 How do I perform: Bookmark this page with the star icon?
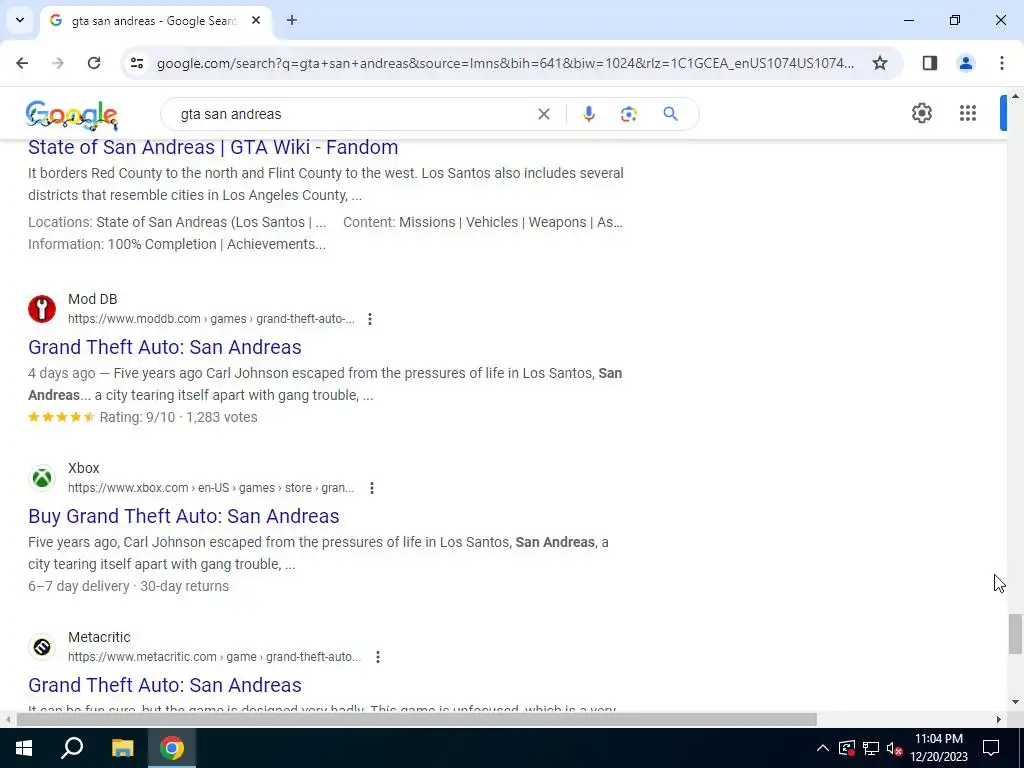pyautogui.click(x=880, y=63)
